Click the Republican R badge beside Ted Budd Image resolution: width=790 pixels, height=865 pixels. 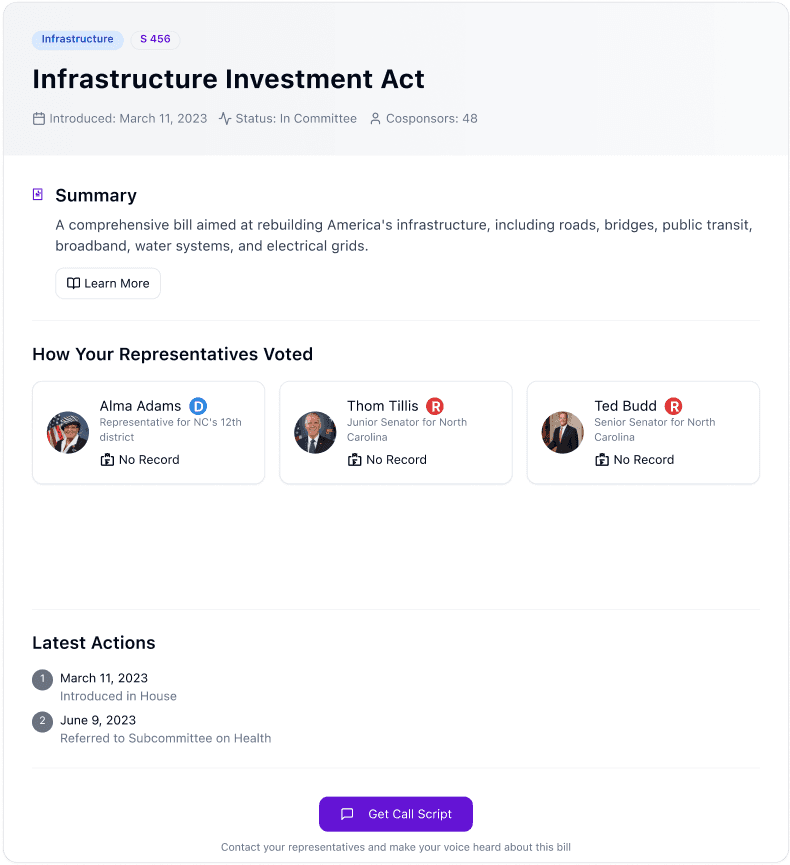coord(673,407)
